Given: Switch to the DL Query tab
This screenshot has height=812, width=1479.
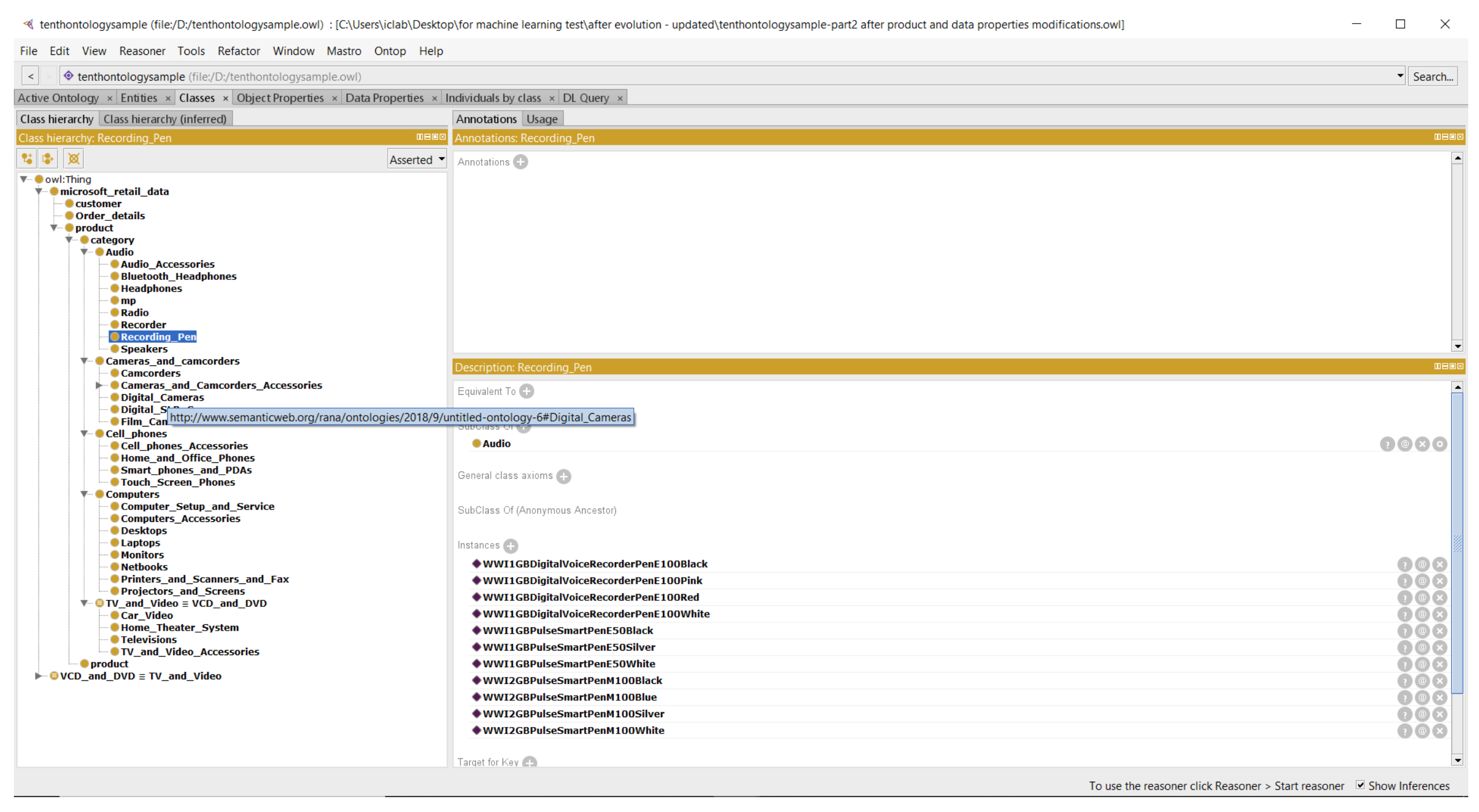Looking at the screenshot, I should tap(586, 98).
